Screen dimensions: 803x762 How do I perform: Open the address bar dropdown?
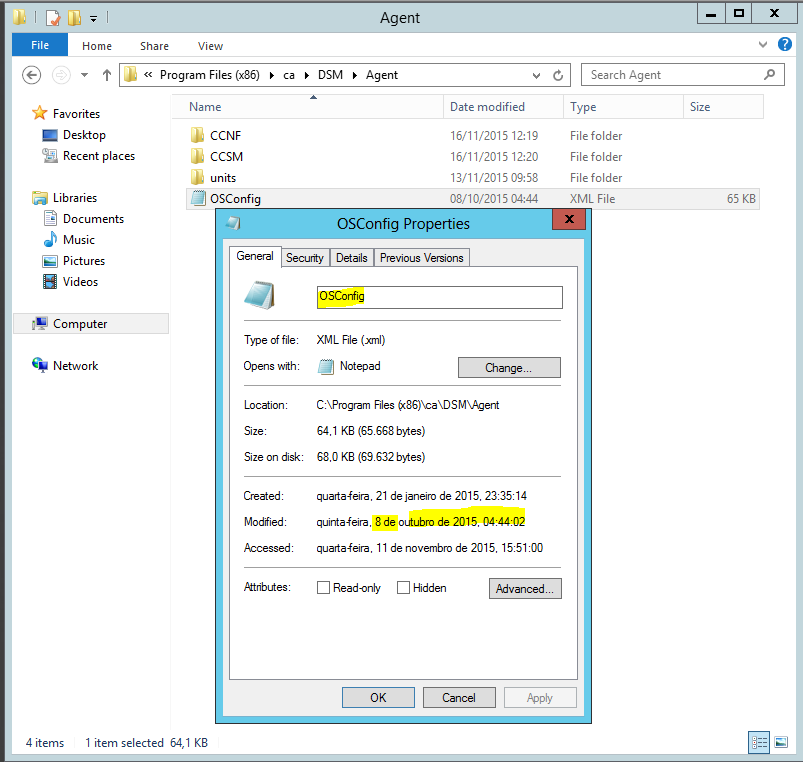(x=536, y=74)
